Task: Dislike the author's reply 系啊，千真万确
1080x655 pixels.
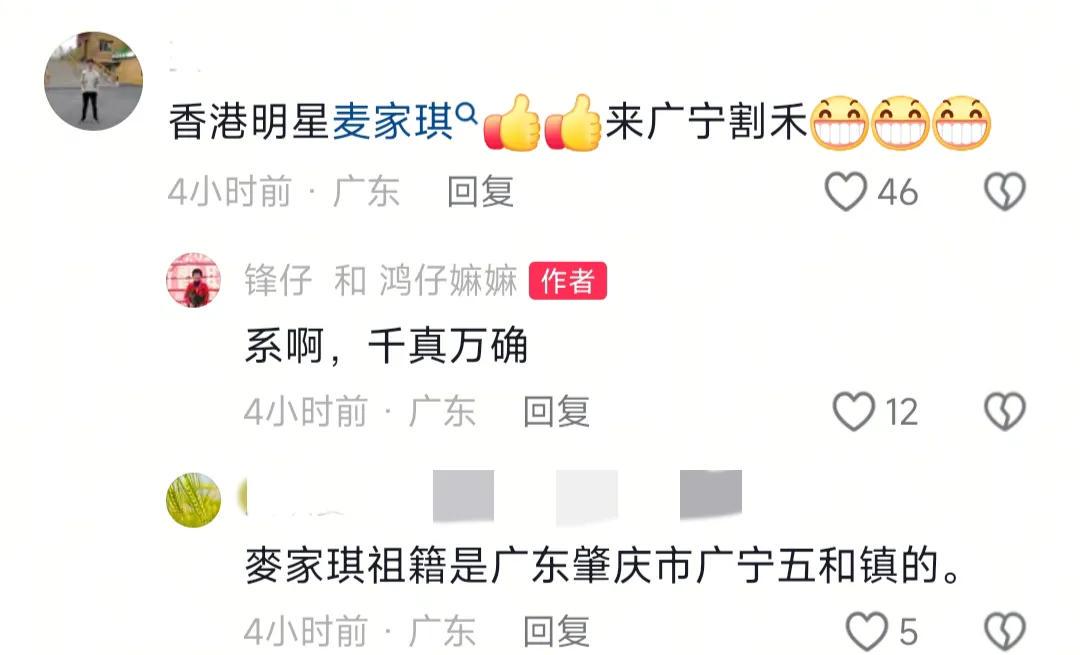Action: point(1005,412)
